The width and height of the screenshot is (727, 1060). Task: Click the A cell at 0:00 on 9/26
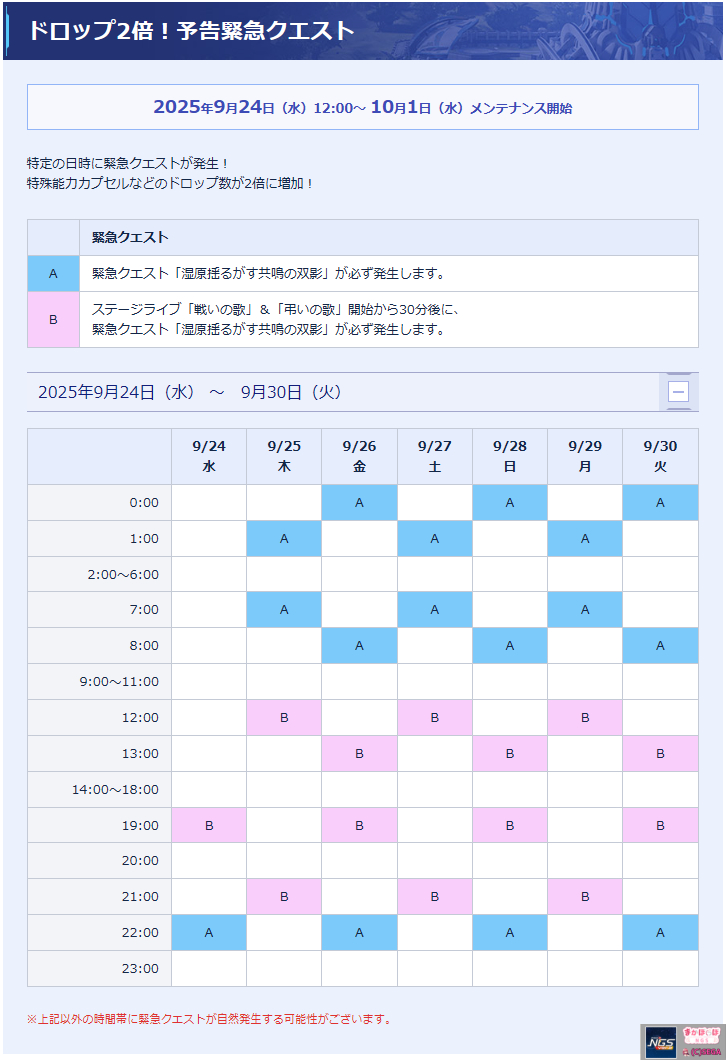coord(359,502)
